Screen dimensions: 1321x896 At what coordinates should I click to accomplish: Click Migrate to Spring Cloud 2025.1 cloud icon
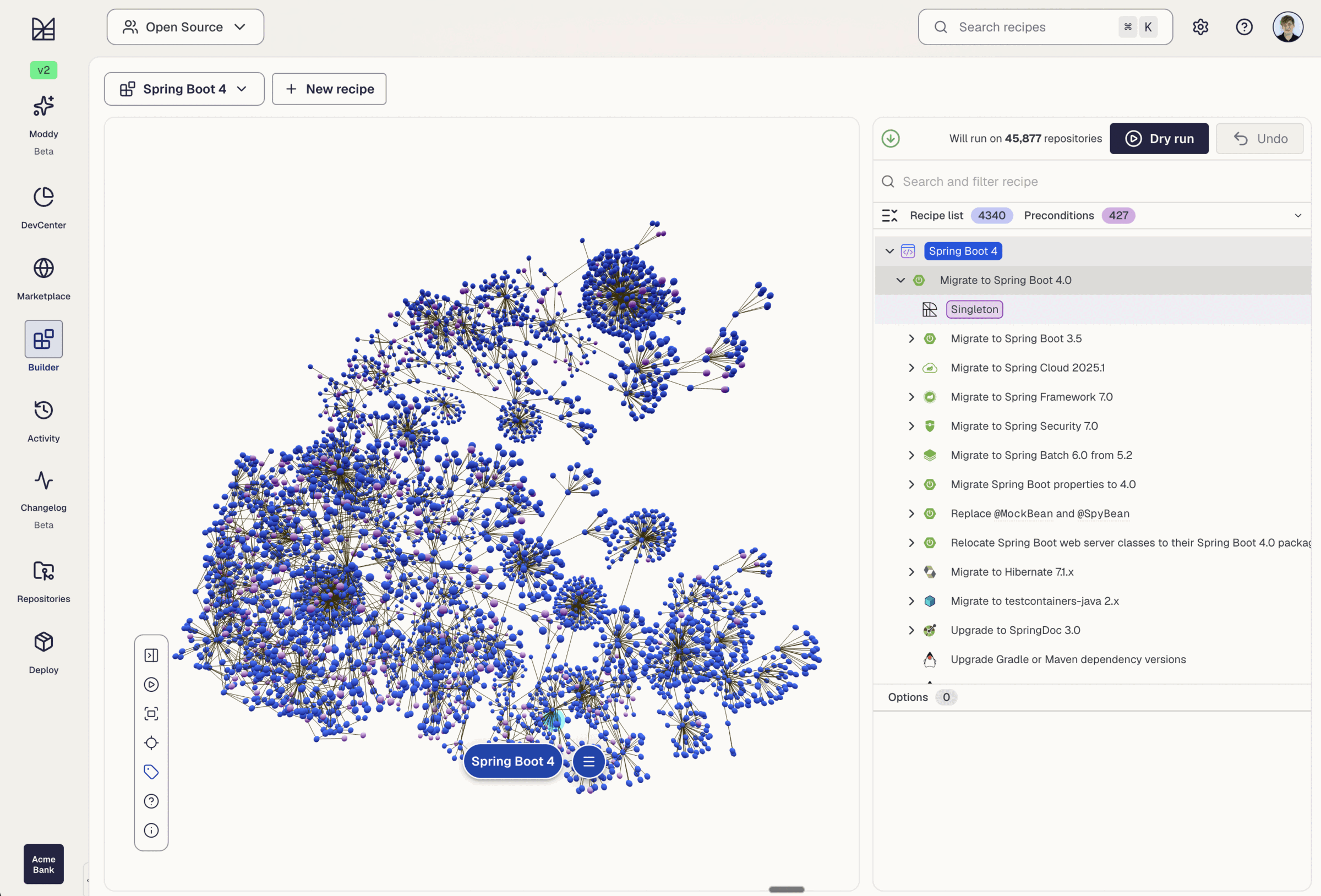click(x=929, y=368)
